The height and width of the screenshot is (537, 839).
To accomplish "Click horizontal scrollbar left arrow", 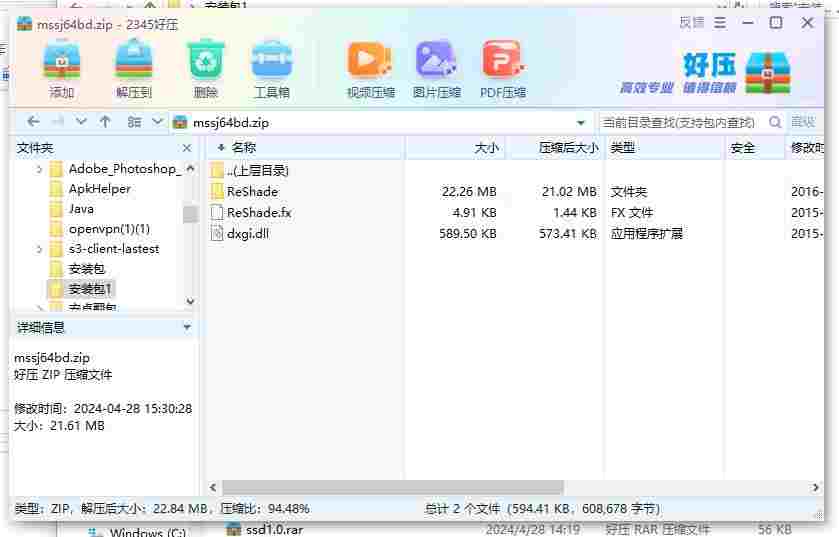I will (213, 487).
